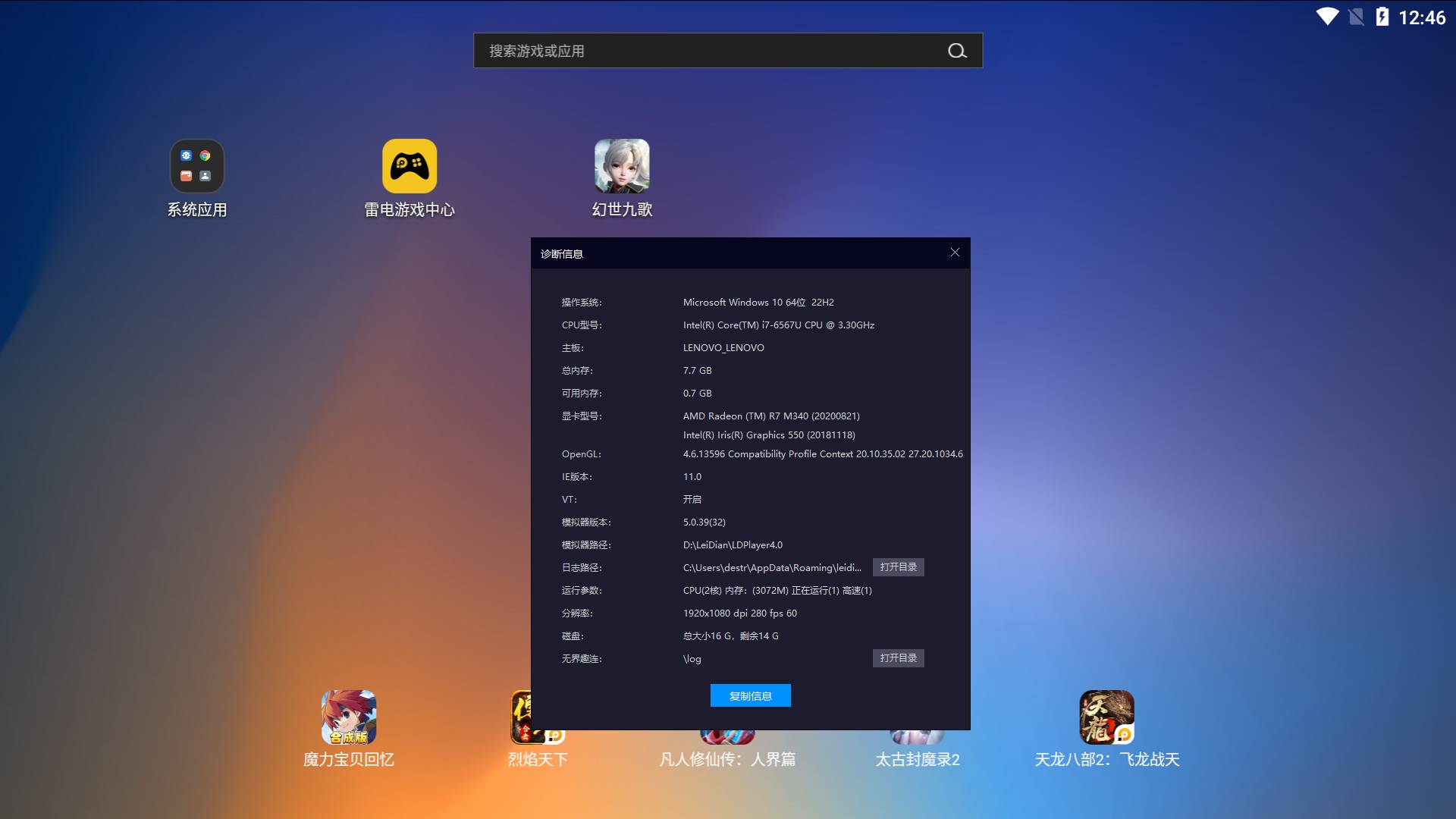
Task: Click the truncated log path text
Action: pos(772,567)
